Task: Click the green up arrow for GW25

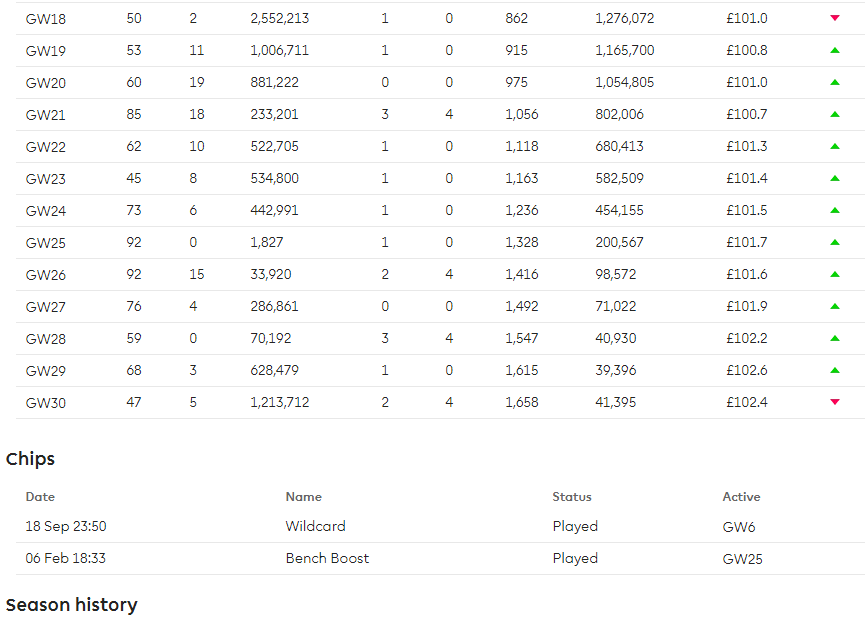Action: point(835,242)
